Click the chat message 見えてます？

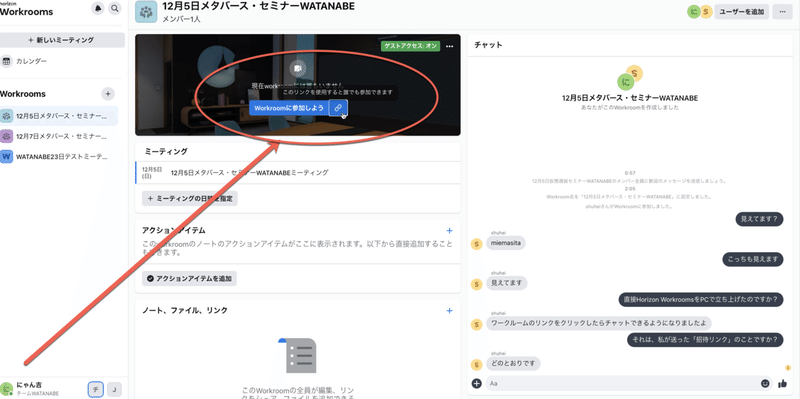click(759, 219)
